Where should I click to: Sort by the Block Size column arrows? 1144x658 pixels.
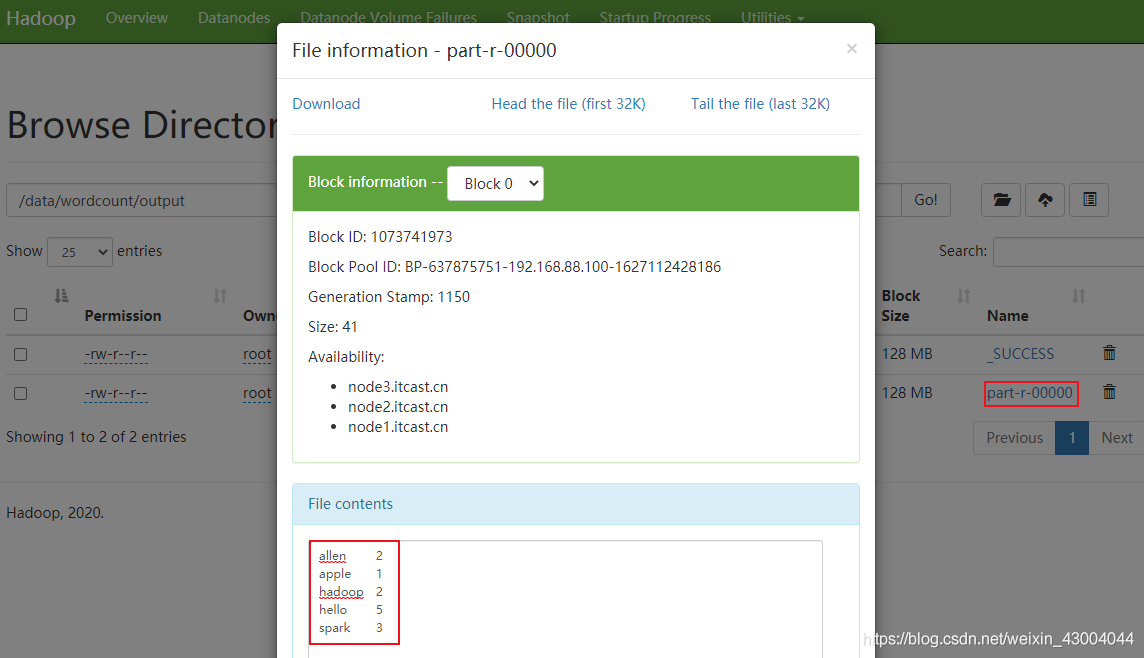[x=964, y=296]
